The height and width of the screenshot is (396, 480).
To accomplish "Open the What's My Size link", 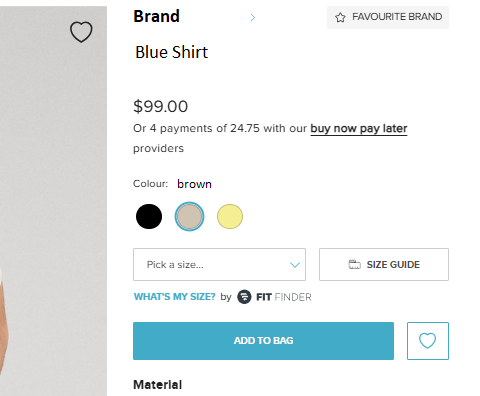I will pos(175,297).
